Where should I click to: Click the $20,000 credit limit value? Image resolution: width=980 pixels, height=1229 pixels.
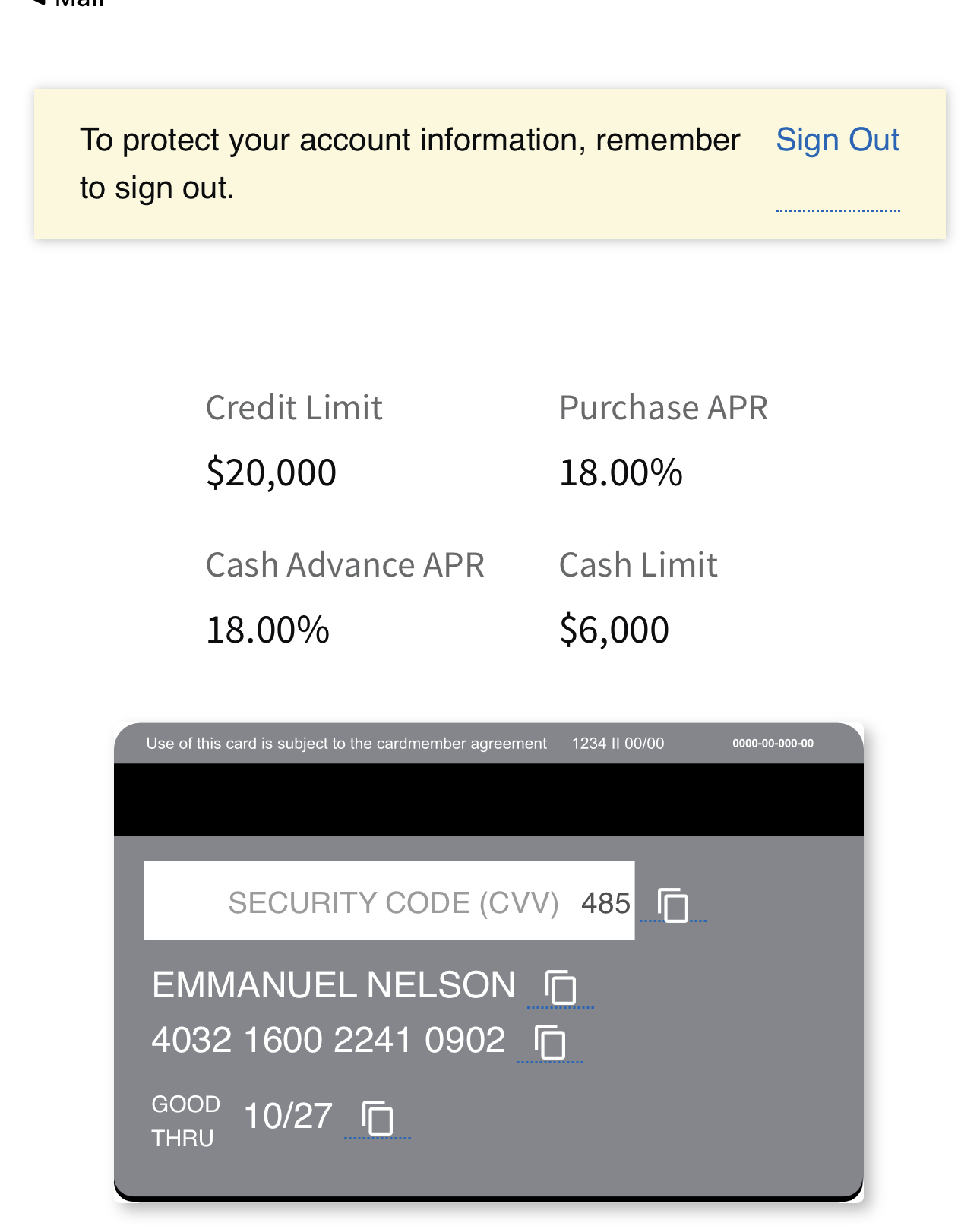click(271, 472)
